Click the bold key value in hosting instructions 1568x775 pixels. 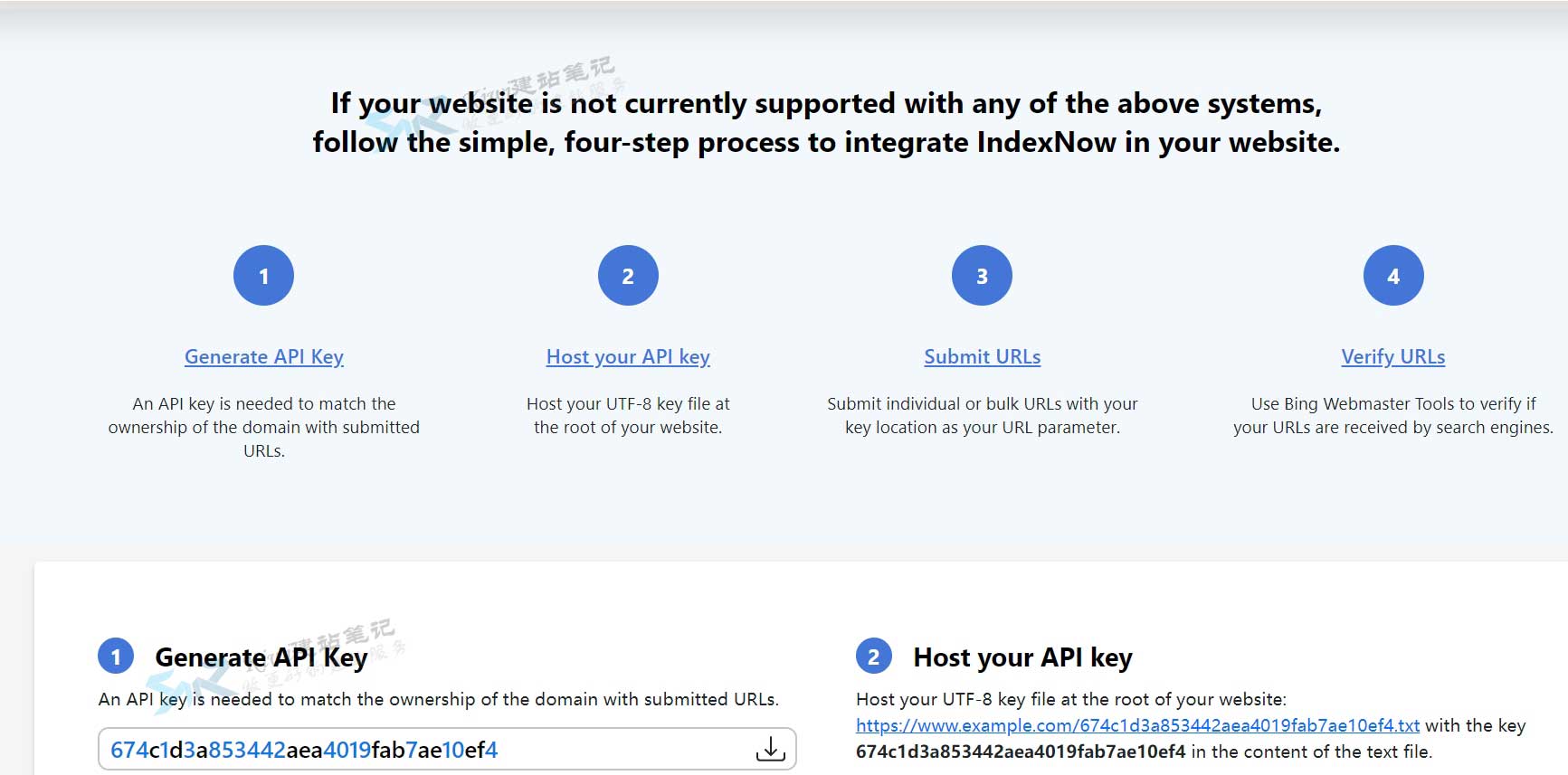point(1021,751)
